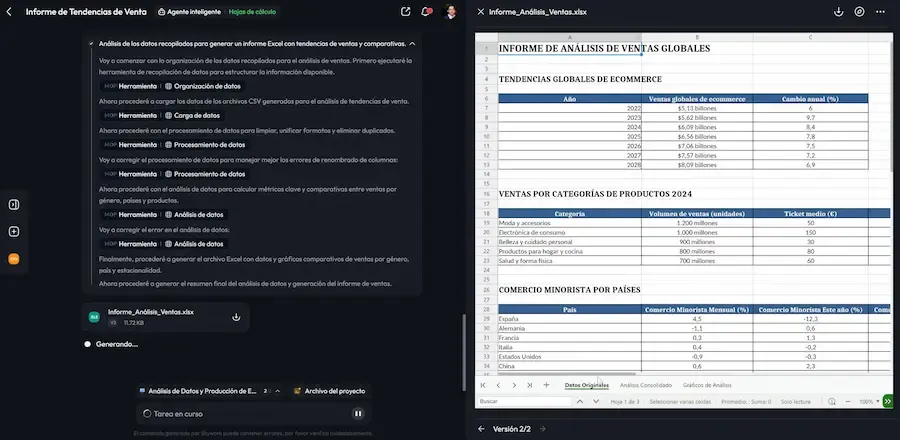Viewport: 900px width, 440px height.
Task: Toggle the sidebar panel icon on the left edge
Action: pyautogui.click(x=14, y=205)
